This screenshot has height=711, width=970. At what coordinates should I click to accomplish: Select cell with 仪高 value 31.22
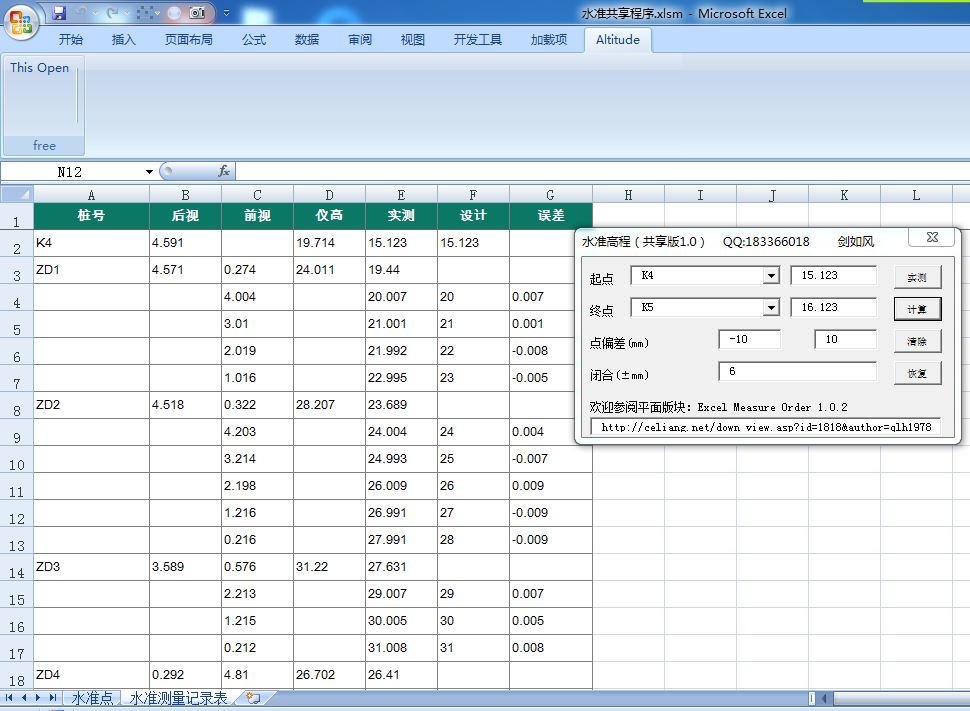(x=329, y=567)
